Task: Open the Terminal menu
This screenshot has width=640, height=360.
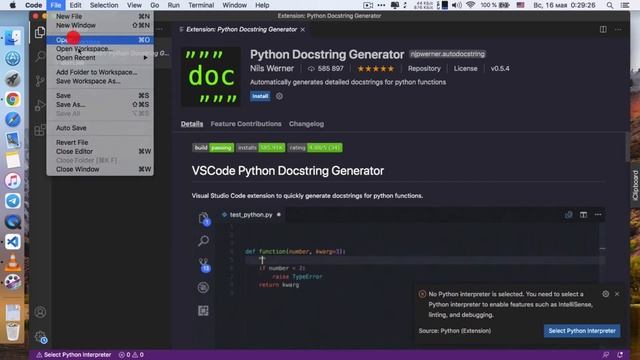Action: coord(201,5)
